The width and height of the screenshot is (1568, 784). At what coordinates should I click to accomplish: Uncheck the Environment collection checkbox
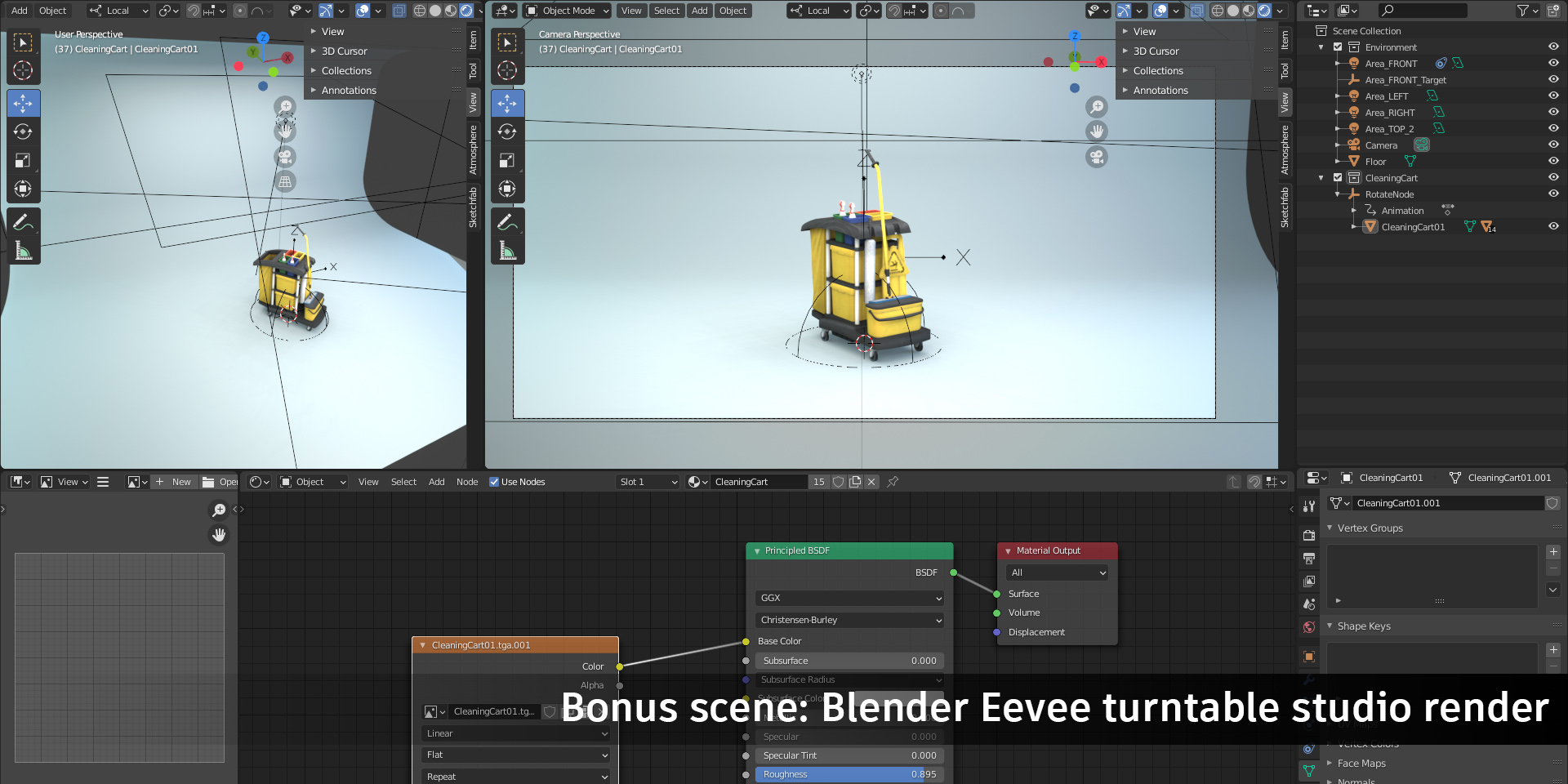[1338, 47]
